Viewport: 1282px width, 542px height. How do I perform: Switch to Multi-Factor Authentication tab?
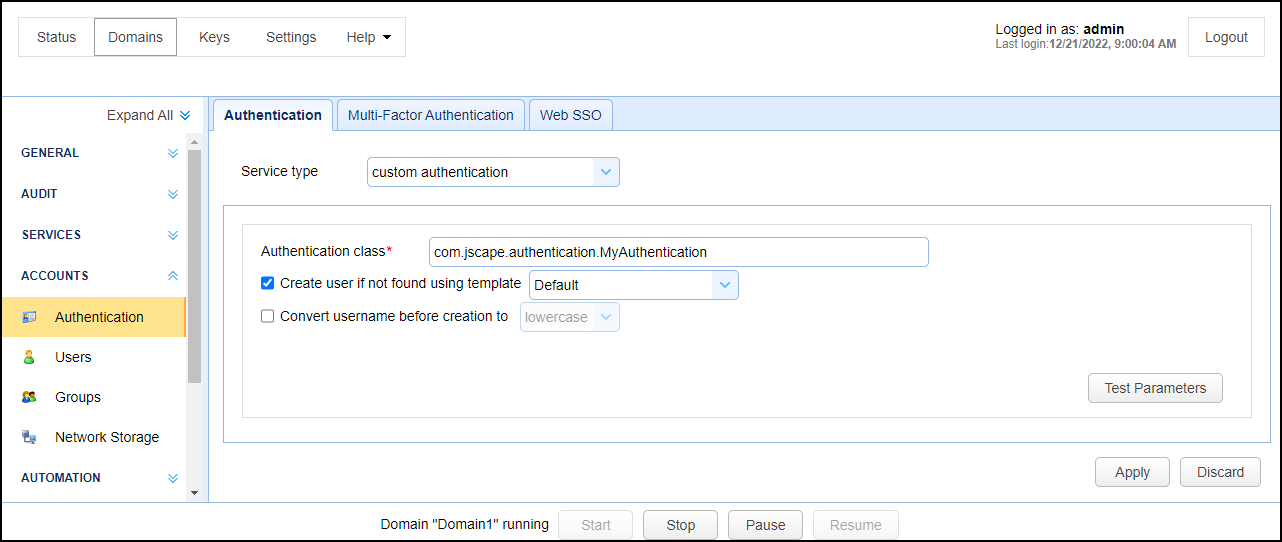coord(430,115)
